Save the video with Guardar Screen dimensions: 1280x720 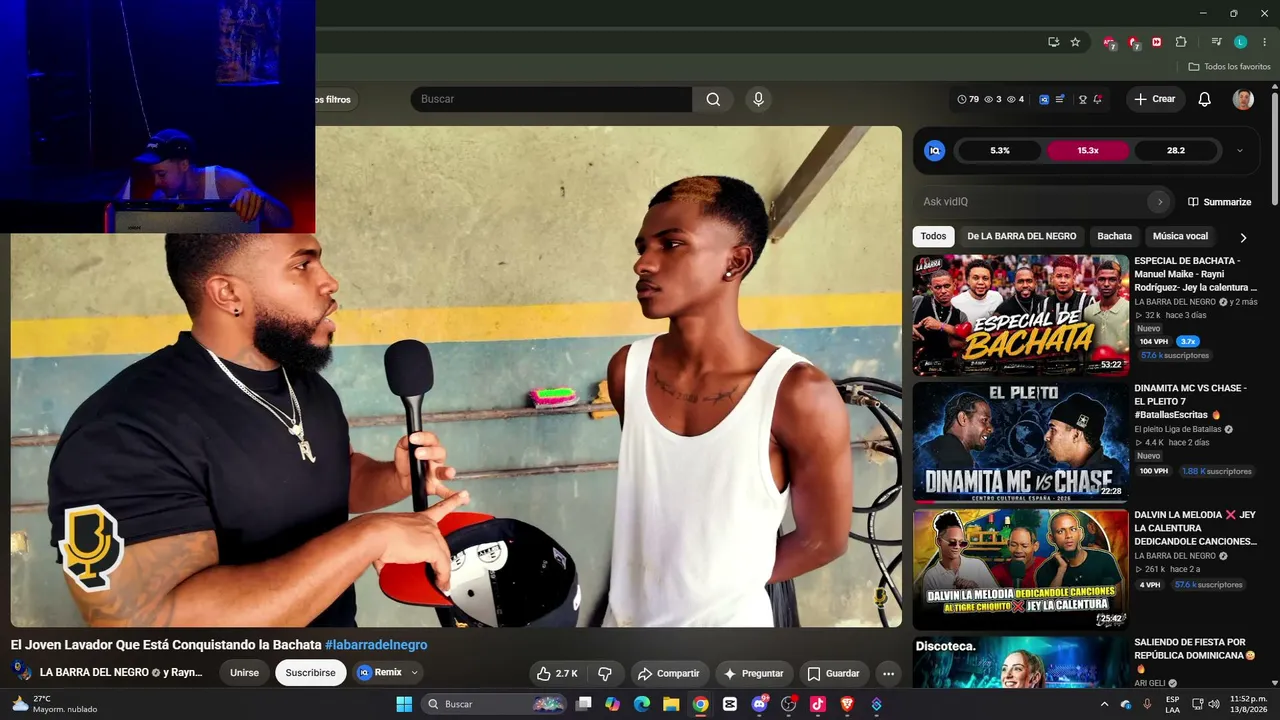pos(834,673)
